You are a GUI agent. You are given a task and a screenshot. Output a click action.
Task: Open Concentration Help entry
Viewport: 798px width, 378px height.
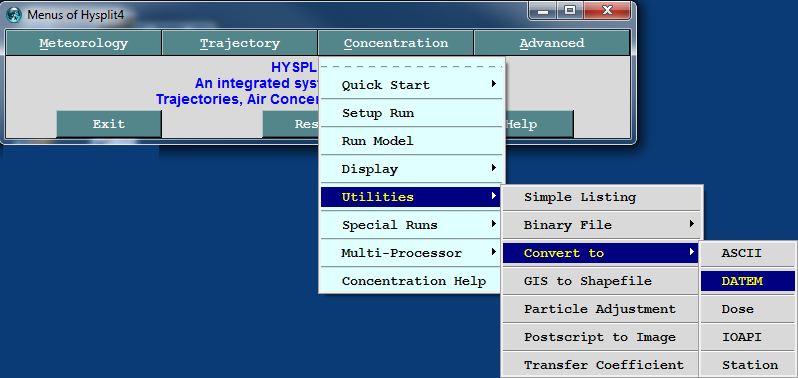coord(412,281)
